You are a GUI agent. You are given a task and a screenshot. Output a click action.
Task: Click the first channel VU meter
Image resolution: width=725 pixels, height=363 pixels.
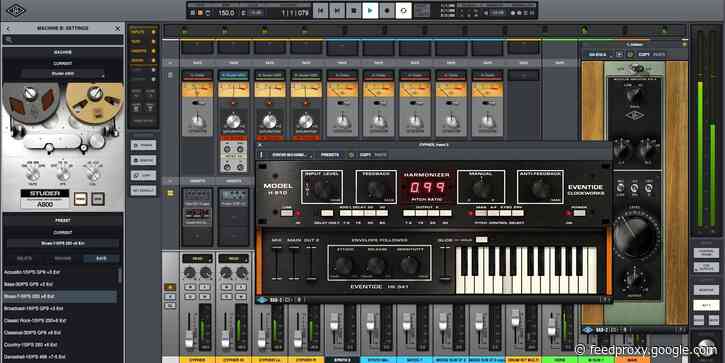click(197, 89)
